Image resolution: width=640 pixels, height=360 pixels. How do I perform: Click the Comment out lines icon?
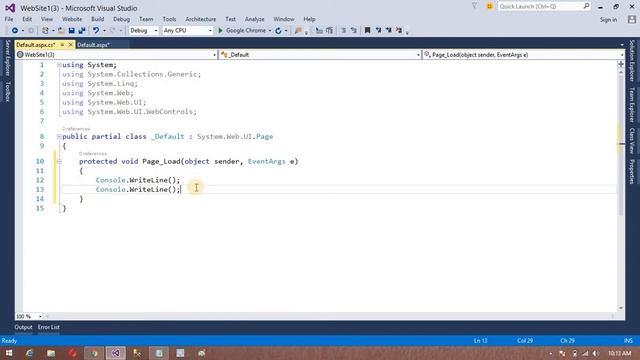point(344,31)
